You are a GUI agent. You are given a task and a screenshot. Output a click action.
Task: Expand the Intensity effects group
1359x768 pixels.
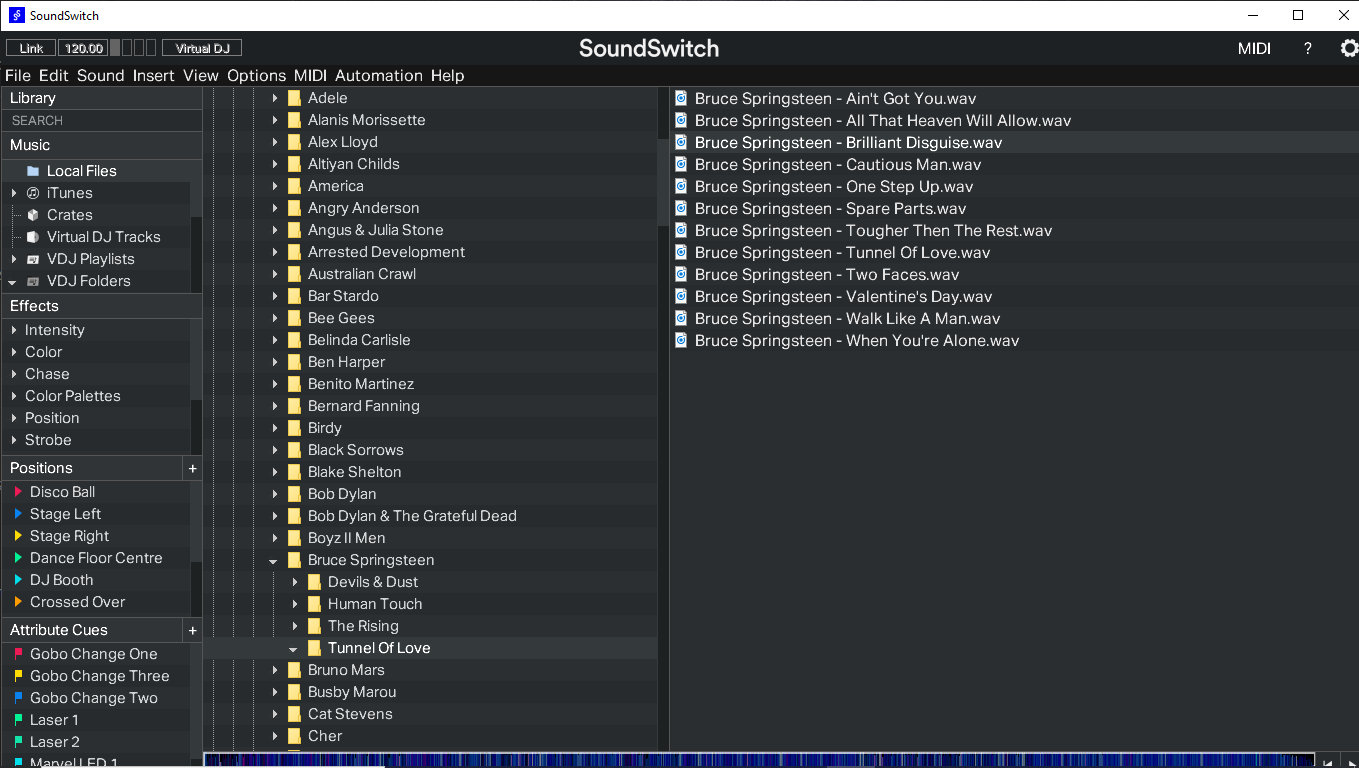14,330
